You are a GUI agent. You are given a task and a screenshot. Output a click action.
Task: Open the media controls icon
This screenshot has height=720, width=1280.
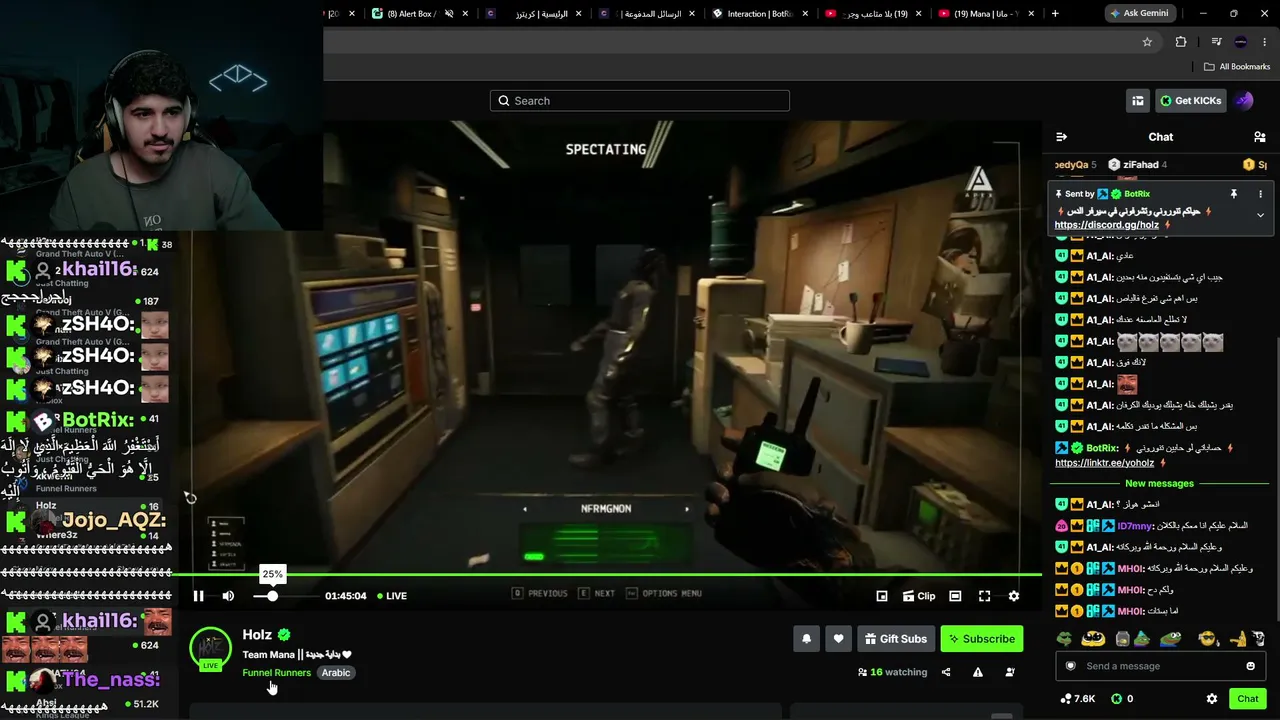pyautogui.click(x=1216, y=42)
